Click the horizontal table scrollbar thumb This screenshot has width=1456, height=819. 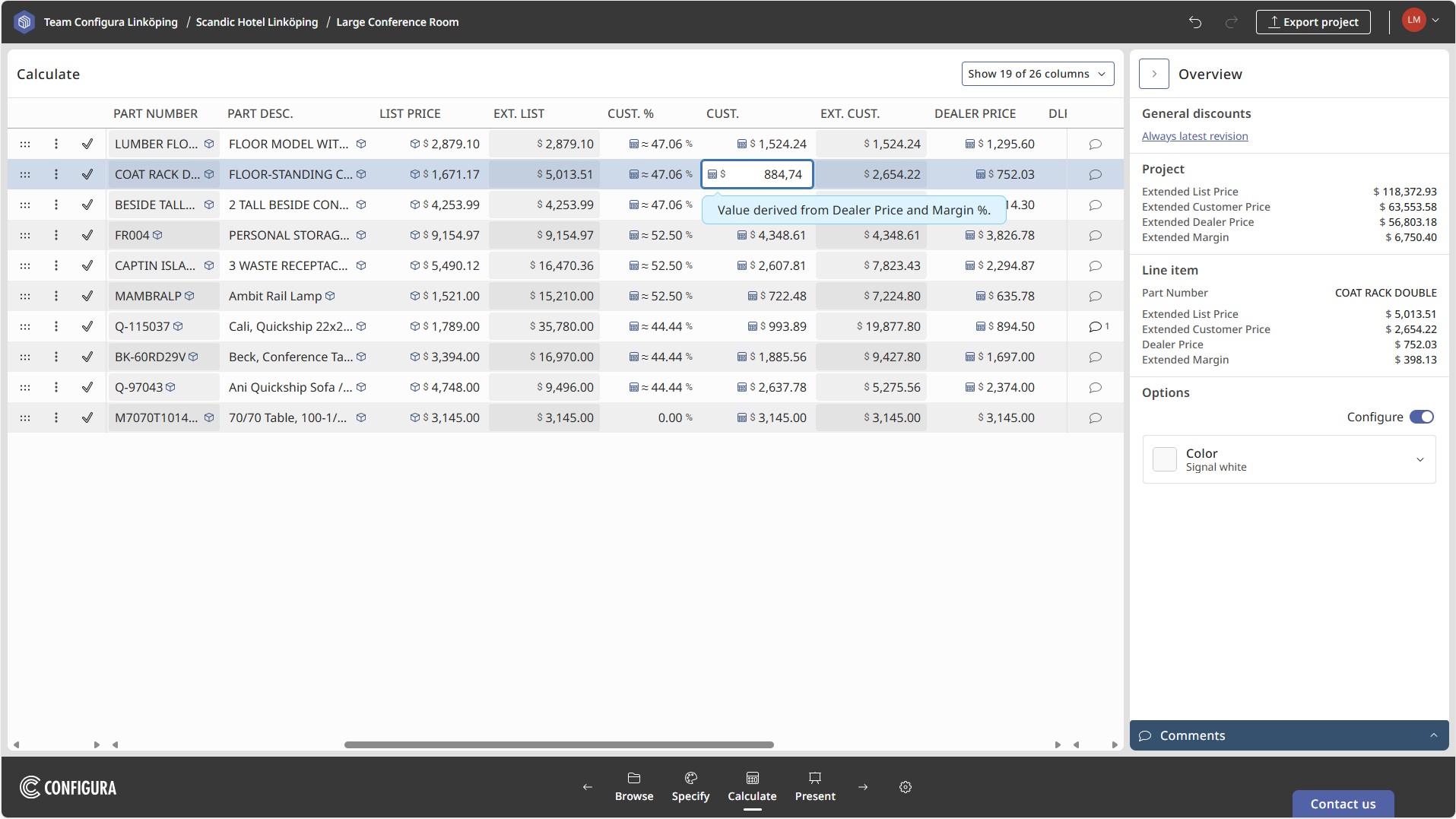[559, 744]
